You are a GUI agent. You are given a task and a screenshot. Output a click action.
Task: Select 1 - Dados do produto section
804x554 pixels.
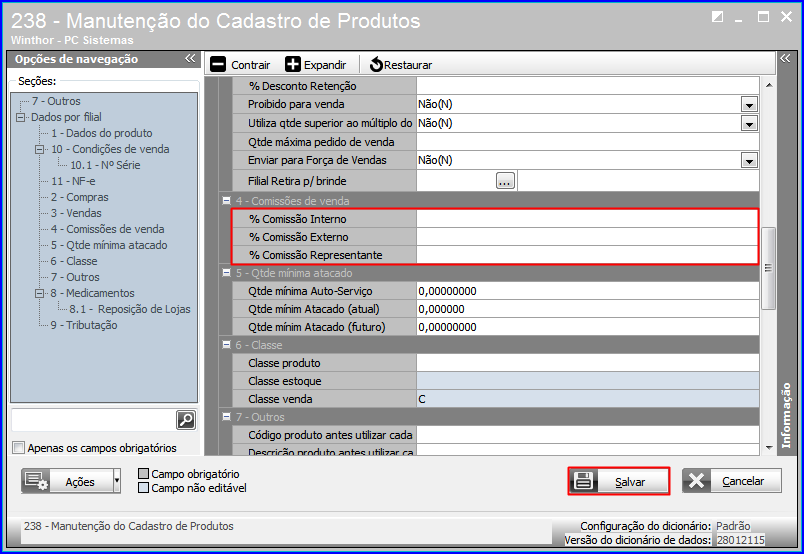pyautogui.click(x=102, y=133)
